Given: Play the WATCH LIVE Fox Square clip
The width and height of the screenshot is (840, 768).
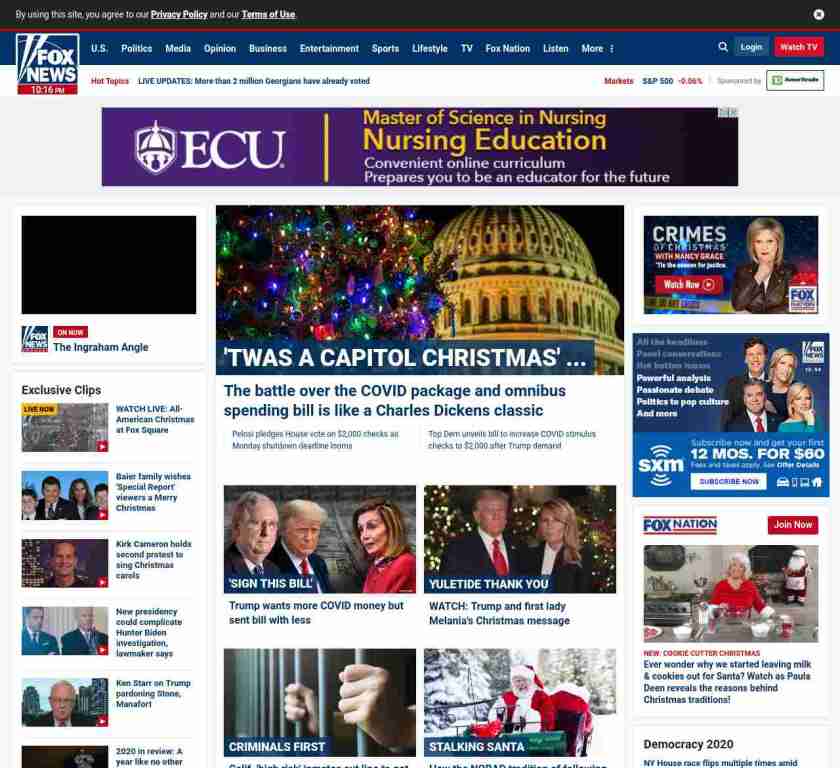Looking at the screenshot, I should (x=65, y=427).
